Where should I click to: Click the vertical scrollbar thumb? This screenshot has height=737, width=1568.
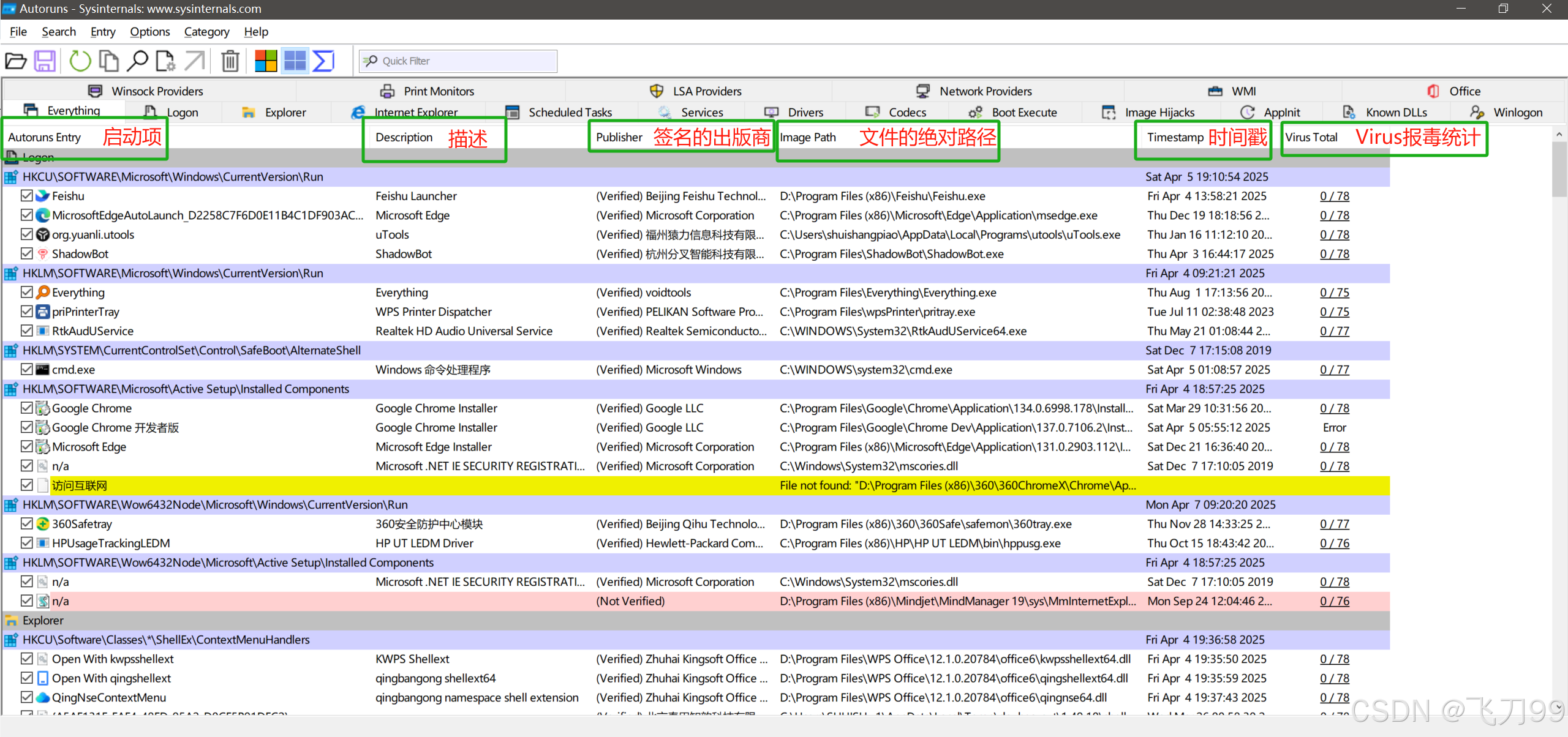pyautogui.click(x=1559, y=170)
